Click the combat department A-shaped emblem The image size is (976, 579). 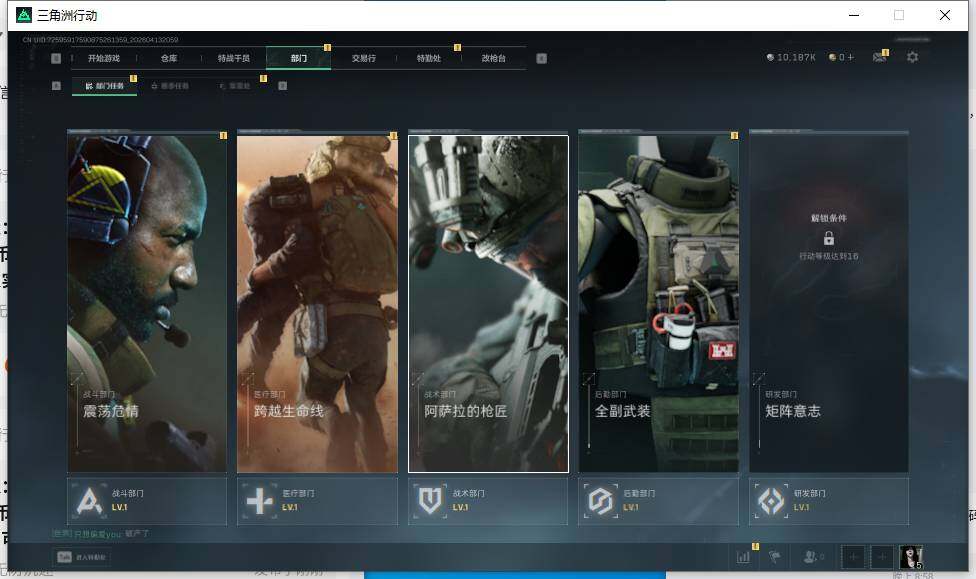[x=89, y=501]
